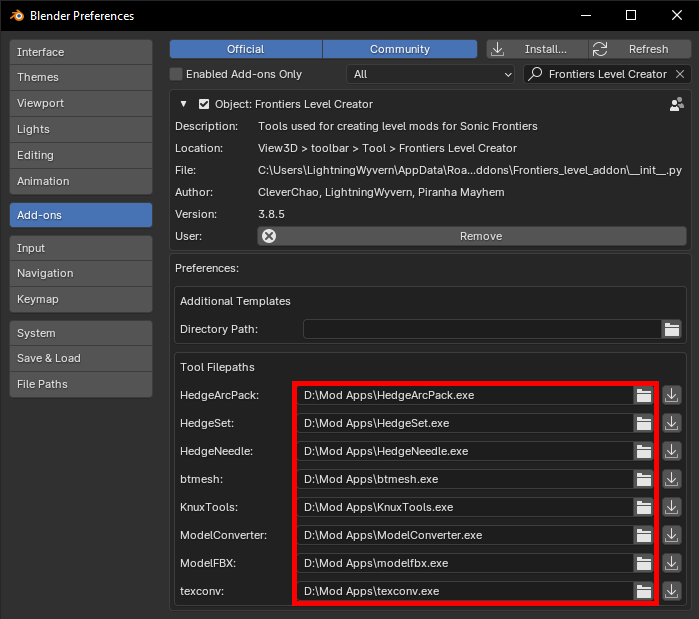Switch to the Viewport preferences tab

click(x=81, y=103)
